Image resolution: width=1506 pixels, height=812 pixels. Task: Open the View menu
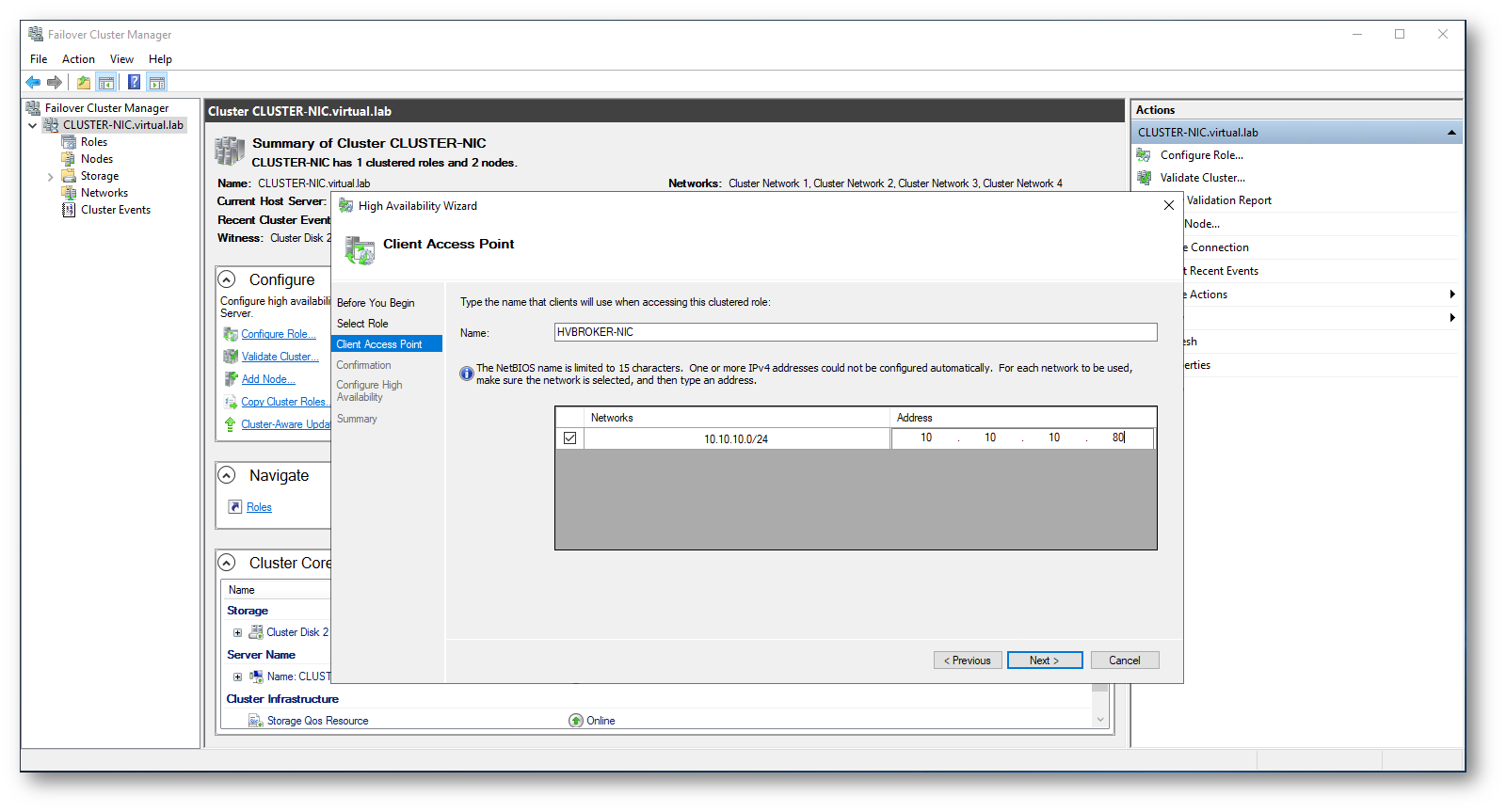click(121, 59)
